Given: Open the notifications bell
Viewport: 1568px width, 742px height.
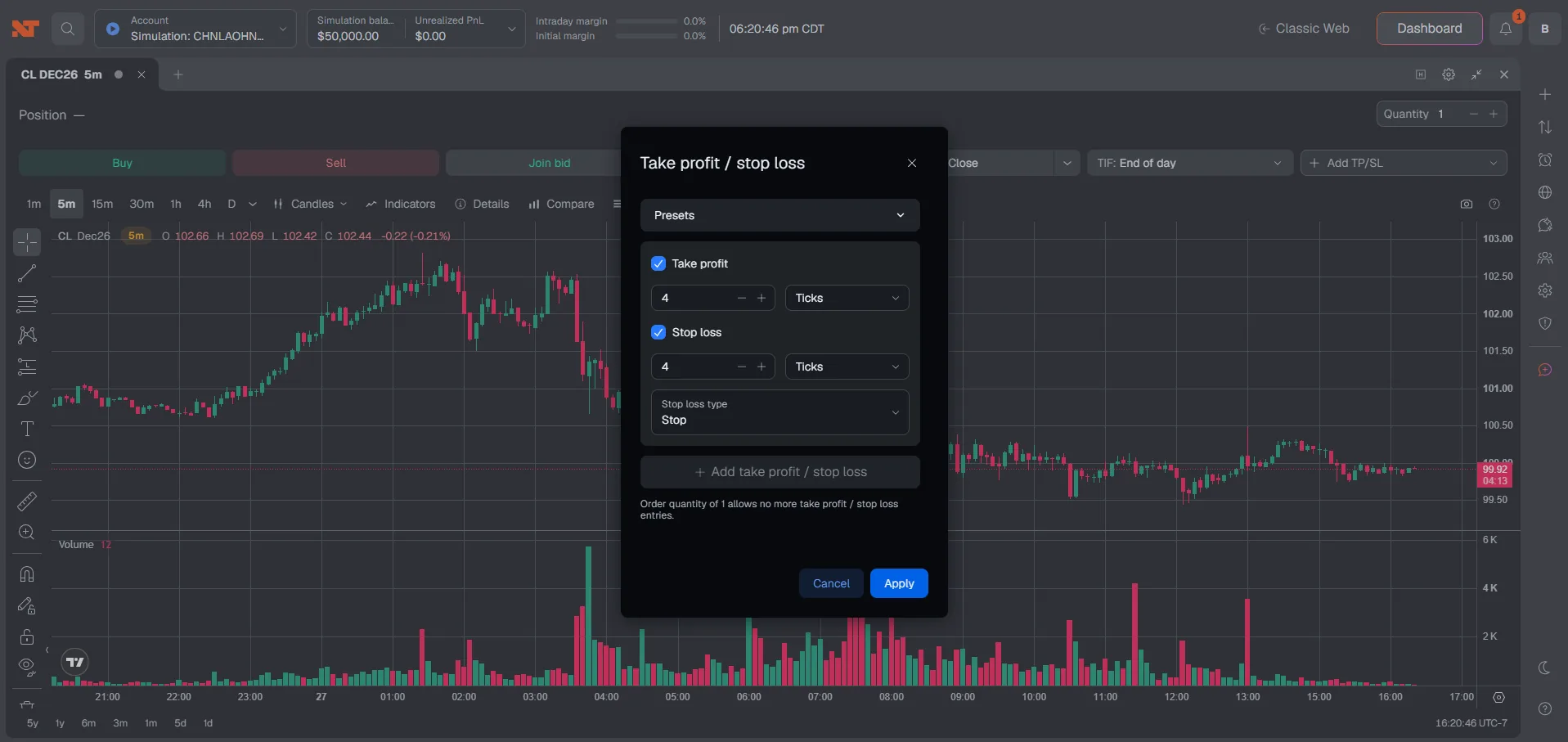Looking at the screenshot, I should coord(1506,29).
